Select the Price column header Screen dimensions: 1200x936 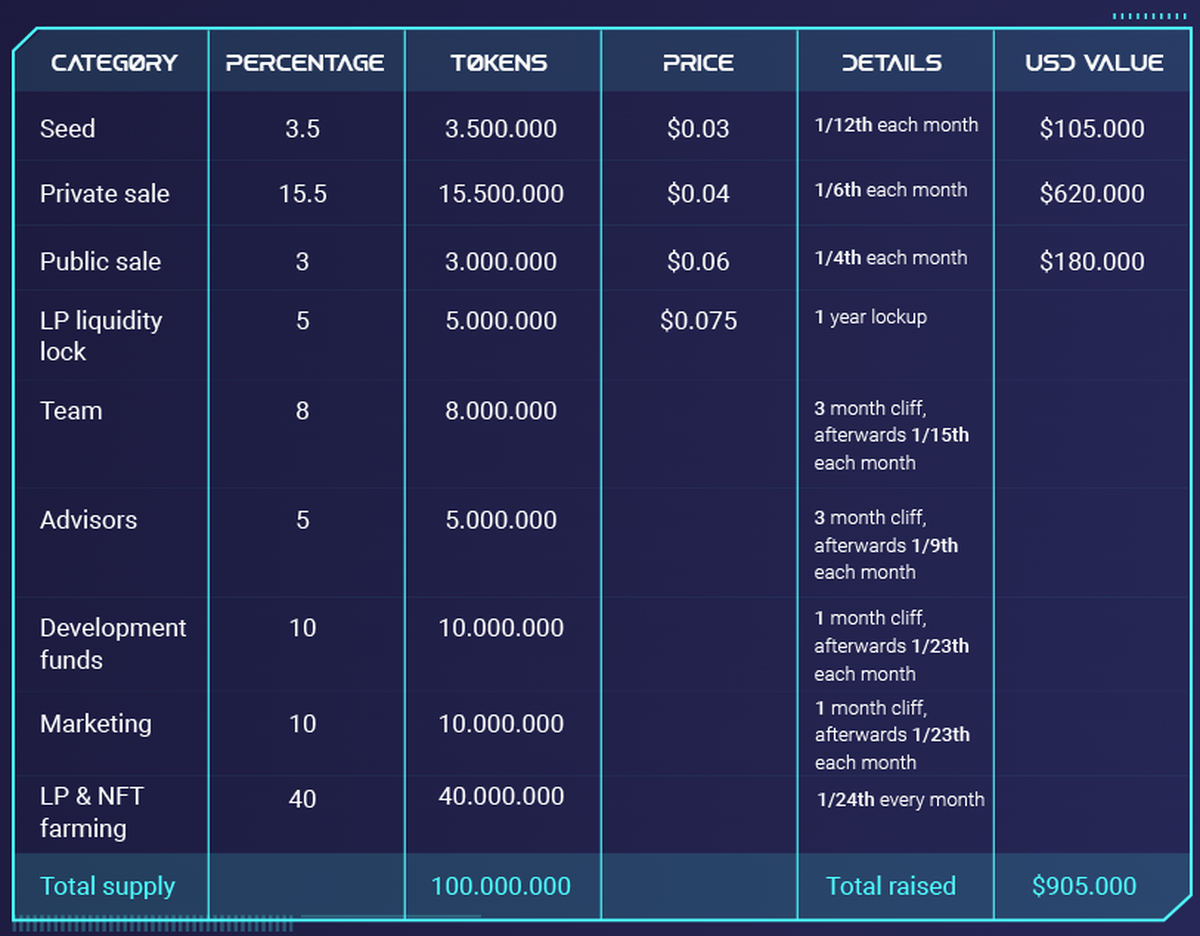[698, 63]
